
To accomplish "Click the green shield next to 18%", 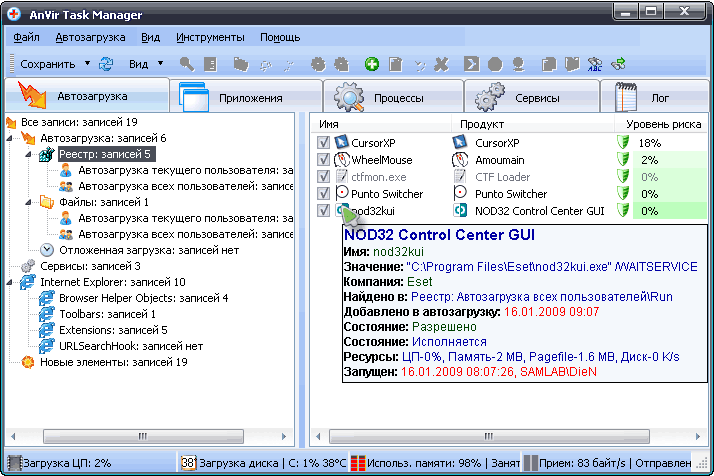I will (623, 142).
